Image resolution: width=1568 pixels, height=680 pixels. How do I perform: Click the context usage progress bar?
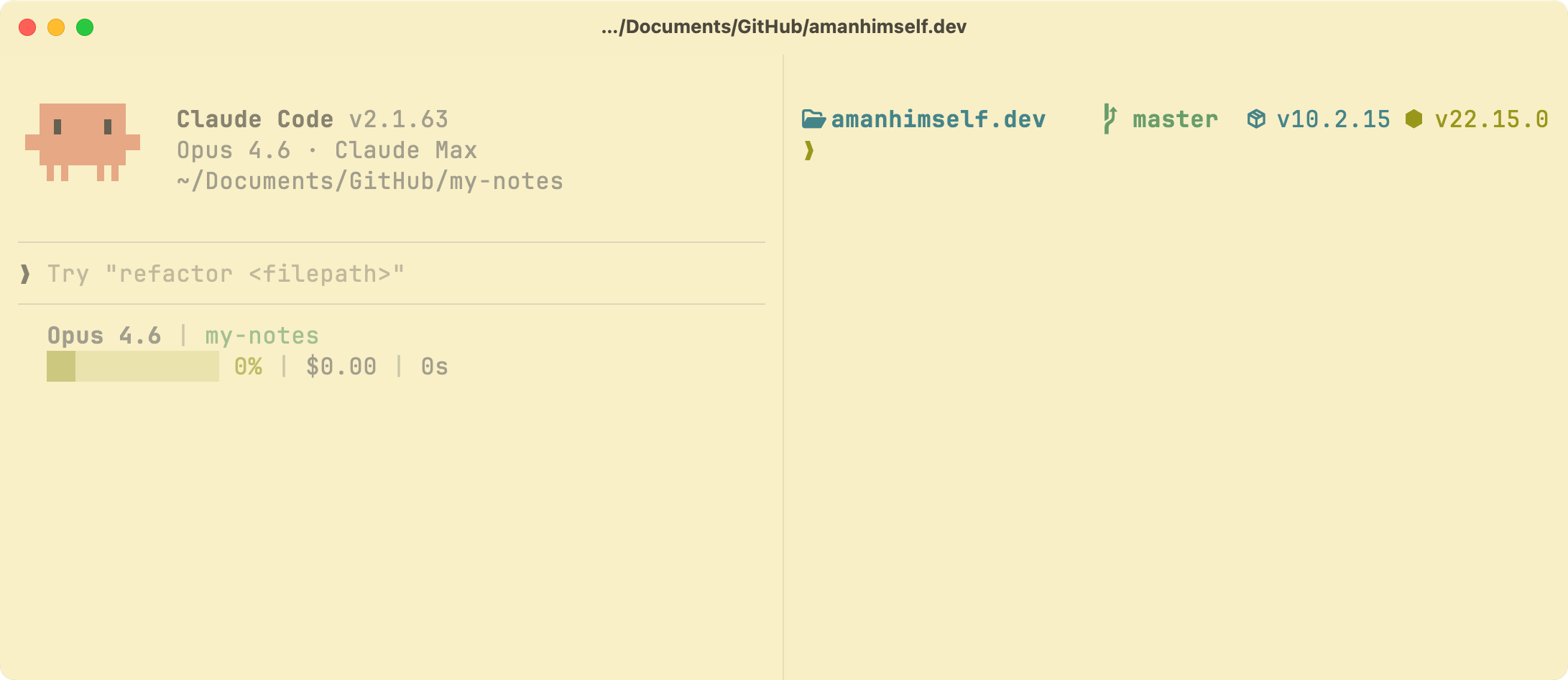coord(133,367)
